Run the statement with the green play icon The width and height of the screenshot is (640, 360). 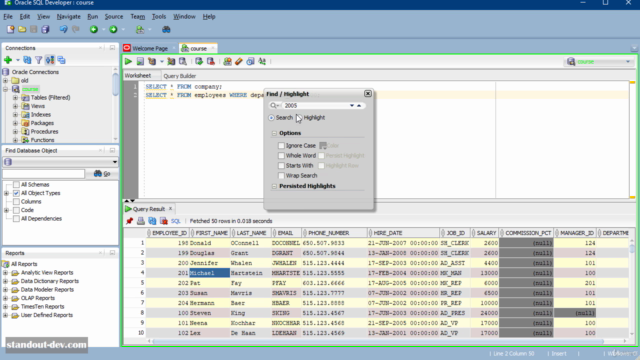[x=128, y=62]
